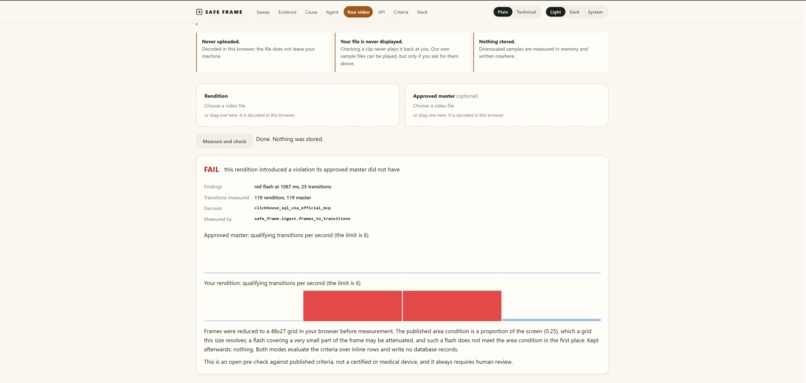Click the 'Your rendition: qualifying transitions' chart title
This screenshot has width=806, height=383.
(x=282, y=283)
